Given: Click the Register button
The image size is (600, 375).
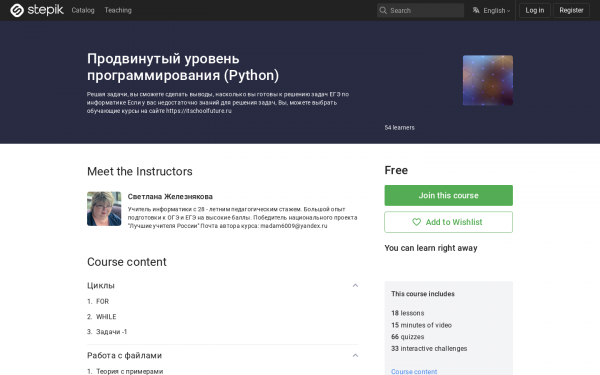Looking at the screenshot, I should (571, 10).
